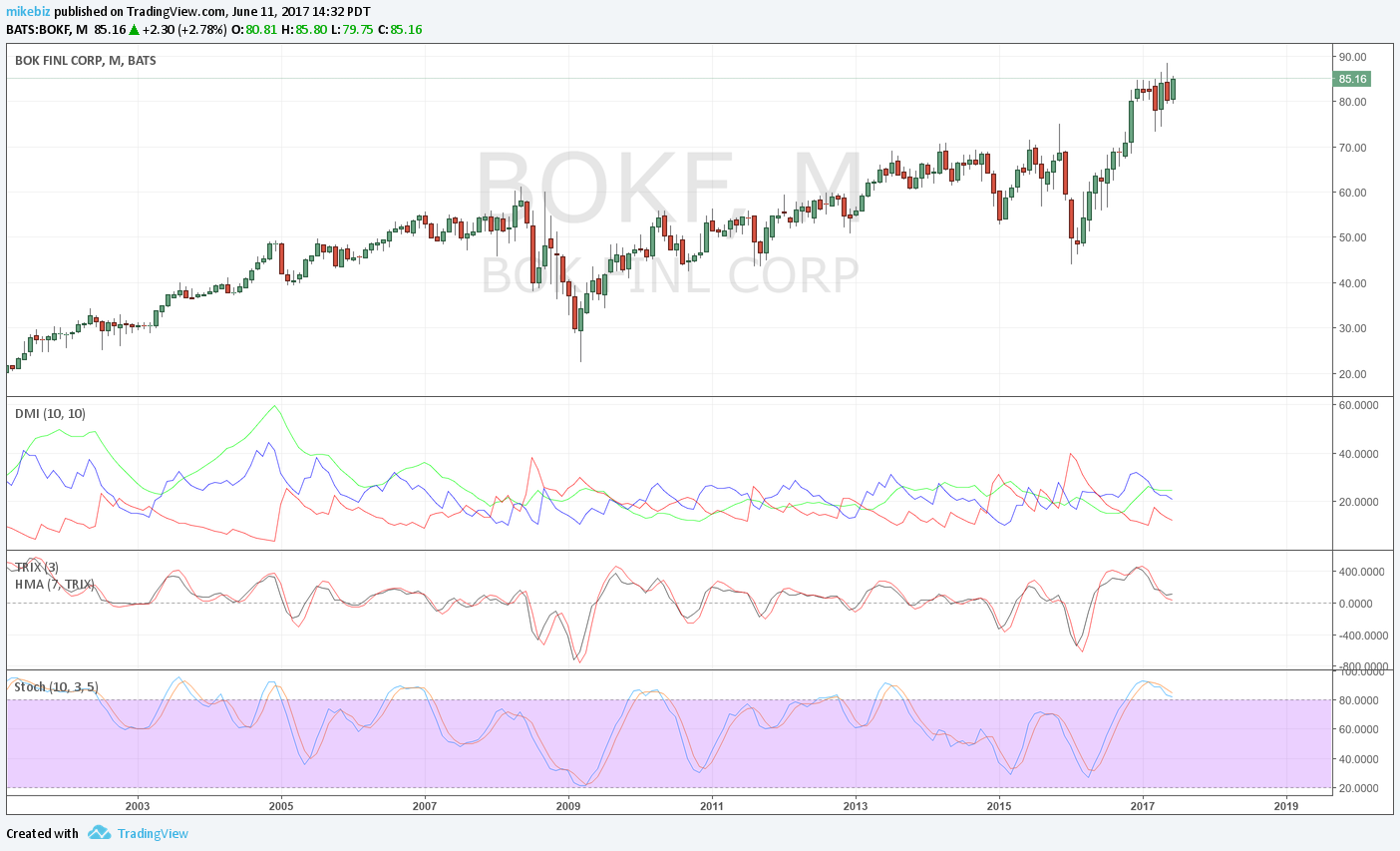The width and height of the screenshot is (1400, 851).
Task: Click the 20.00 price axis label
Action: [1353, 374]
